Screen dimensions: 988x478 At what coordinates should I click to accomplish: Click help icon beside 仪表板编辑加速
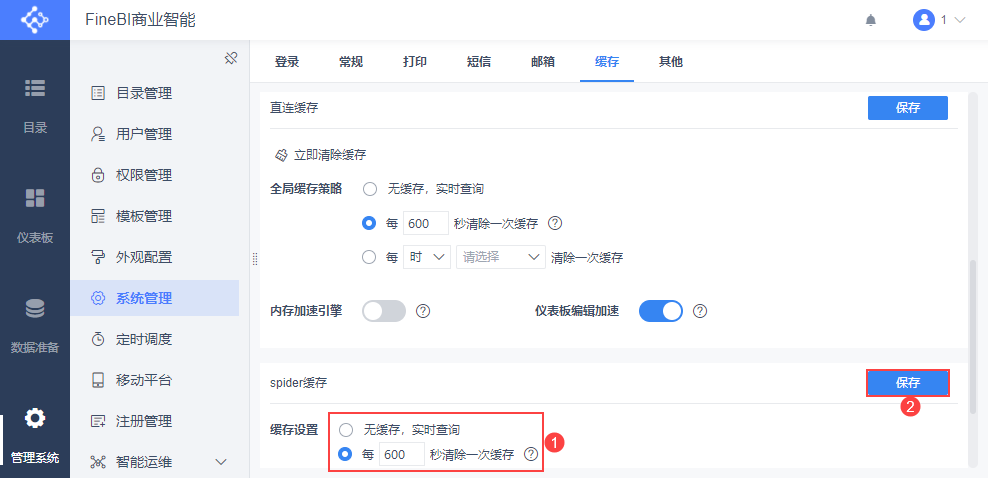700,311
